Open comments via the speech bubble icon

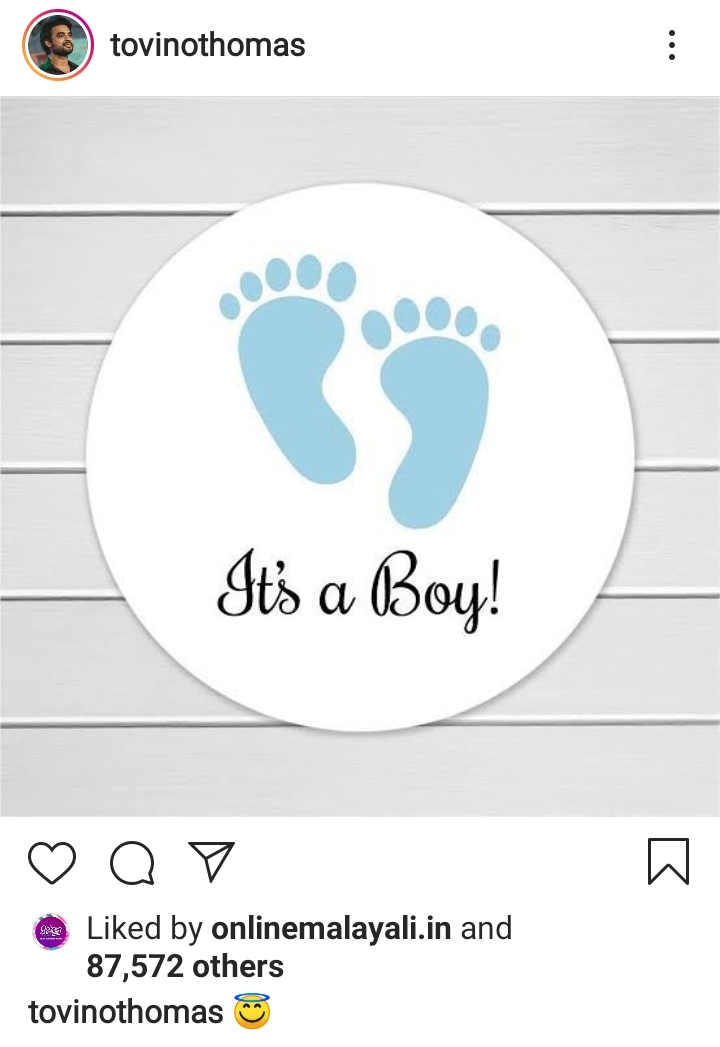tap(132, 863)
